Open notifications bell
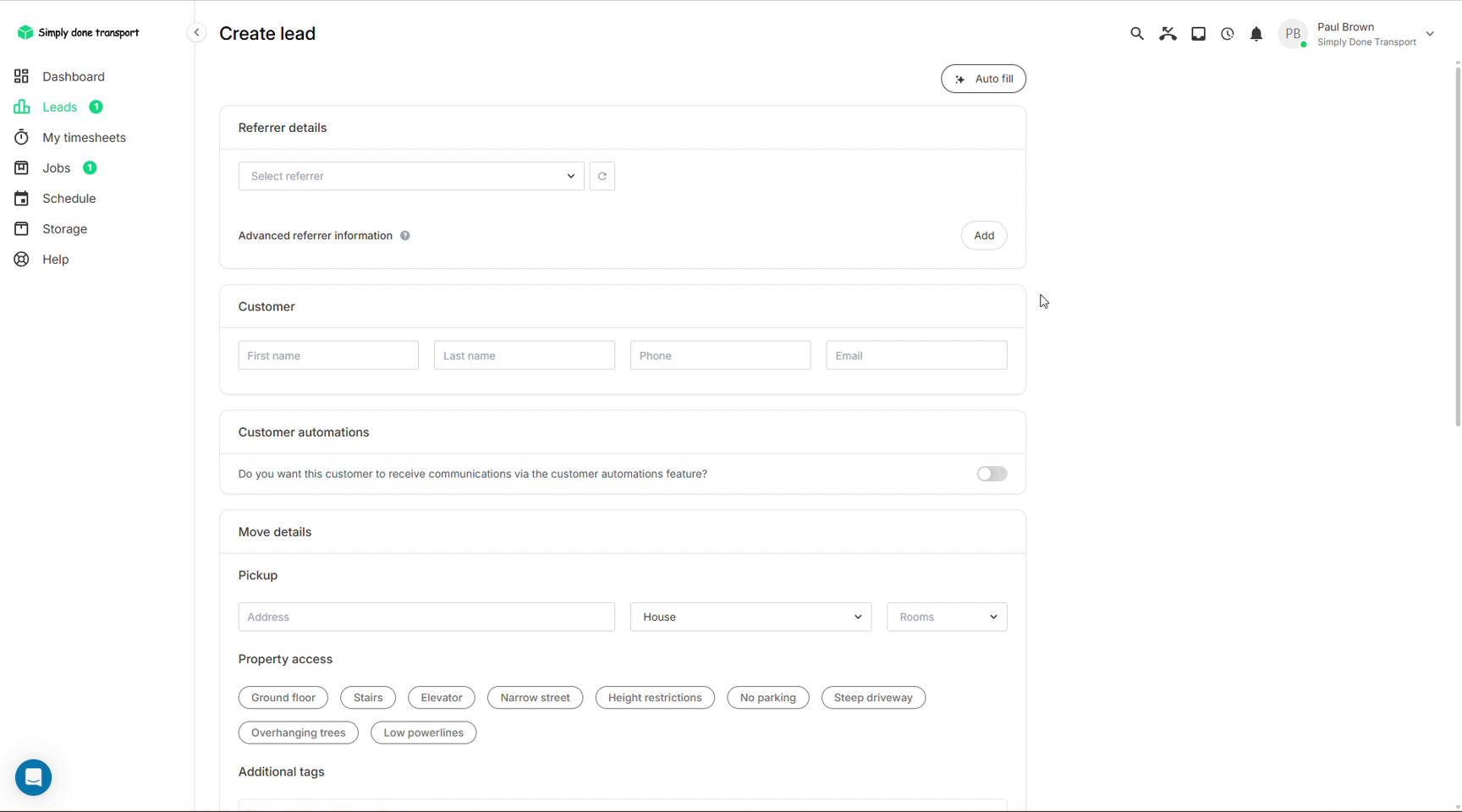 1256,34
